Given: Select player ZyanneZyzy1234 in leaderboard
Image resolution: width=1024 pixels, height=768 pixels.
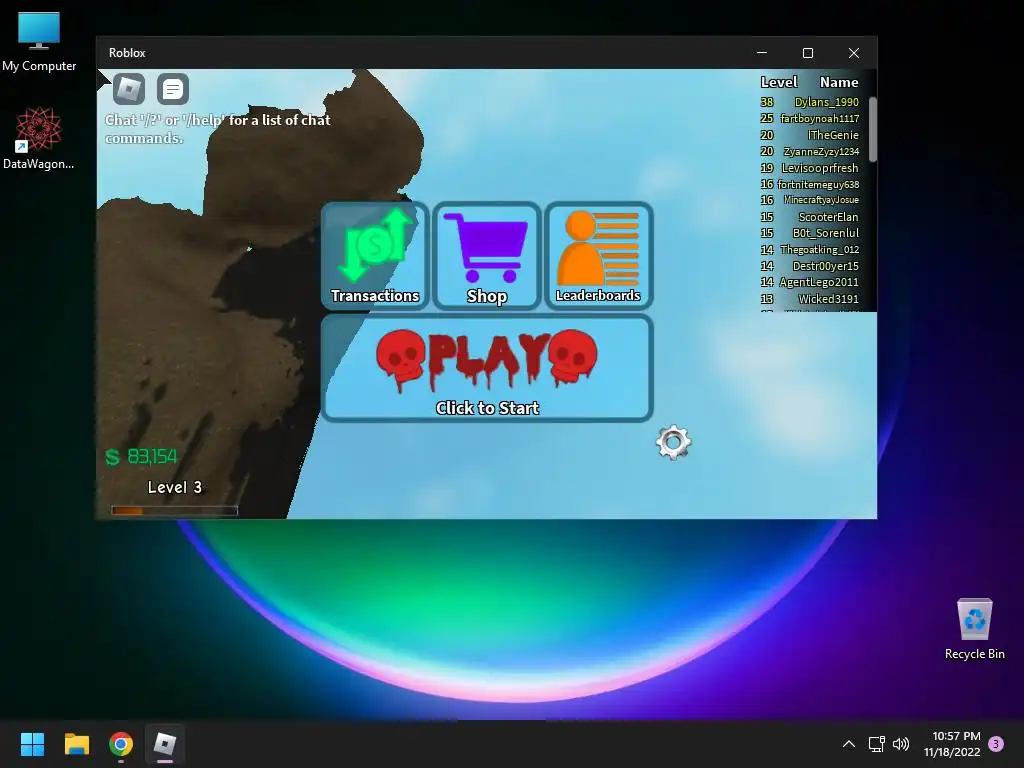Looking at the screenshot, I should coord(821,152).
